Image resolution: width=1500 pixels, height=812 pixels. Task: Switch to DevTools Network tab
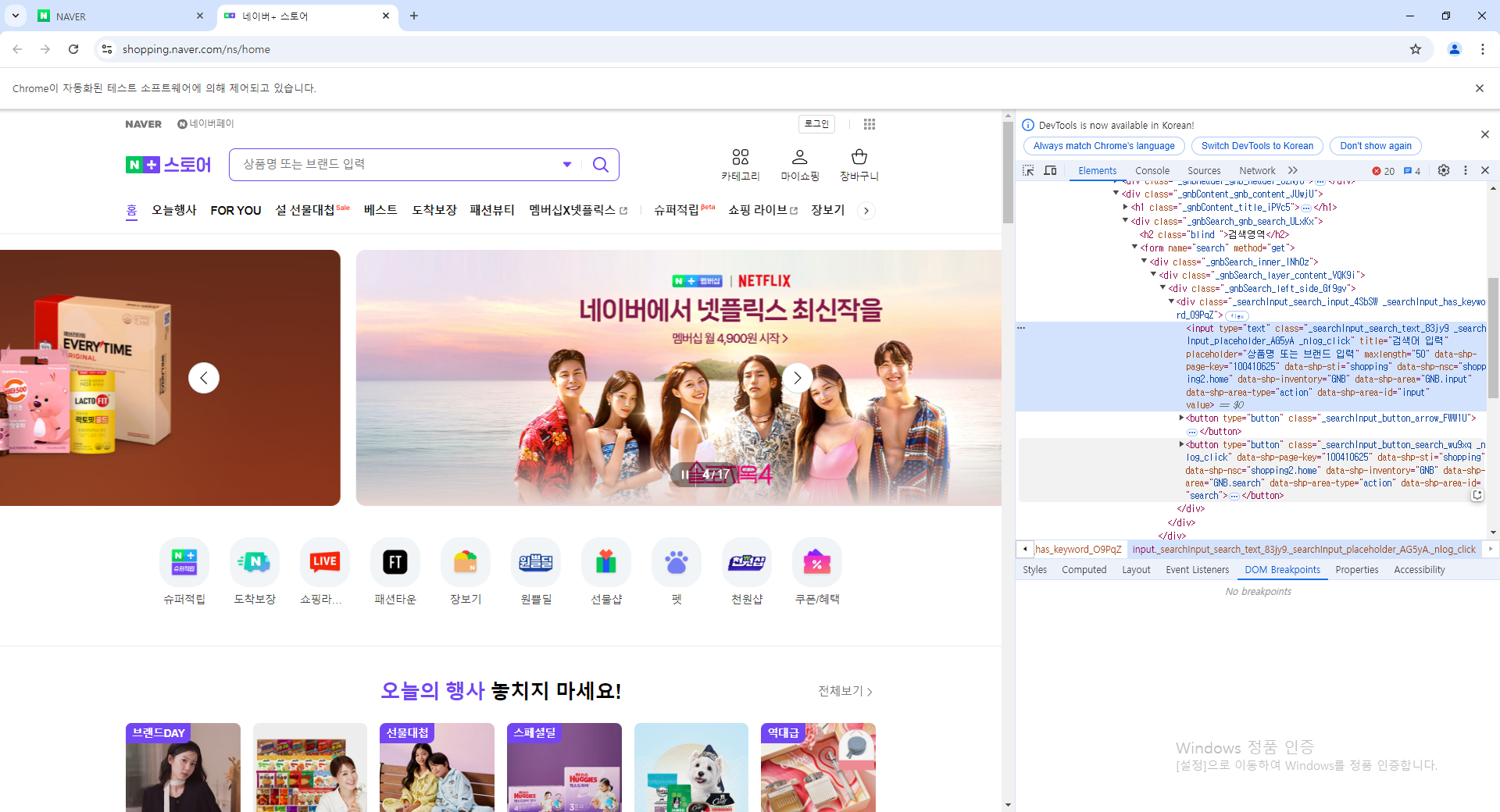[1257, 171]
